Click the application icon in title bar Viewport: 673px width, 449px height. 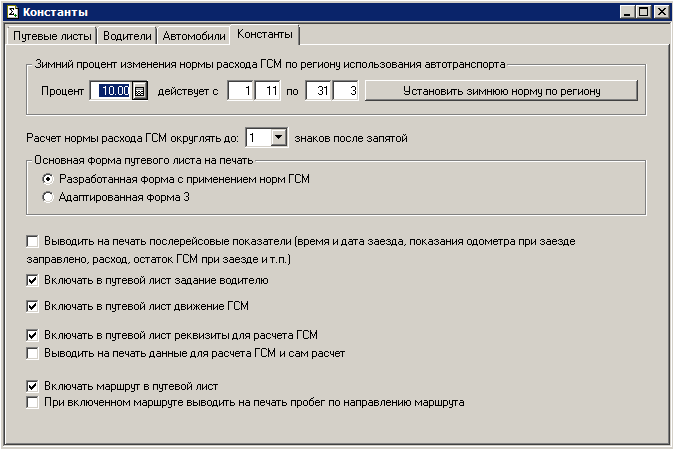tap(12, 12)
